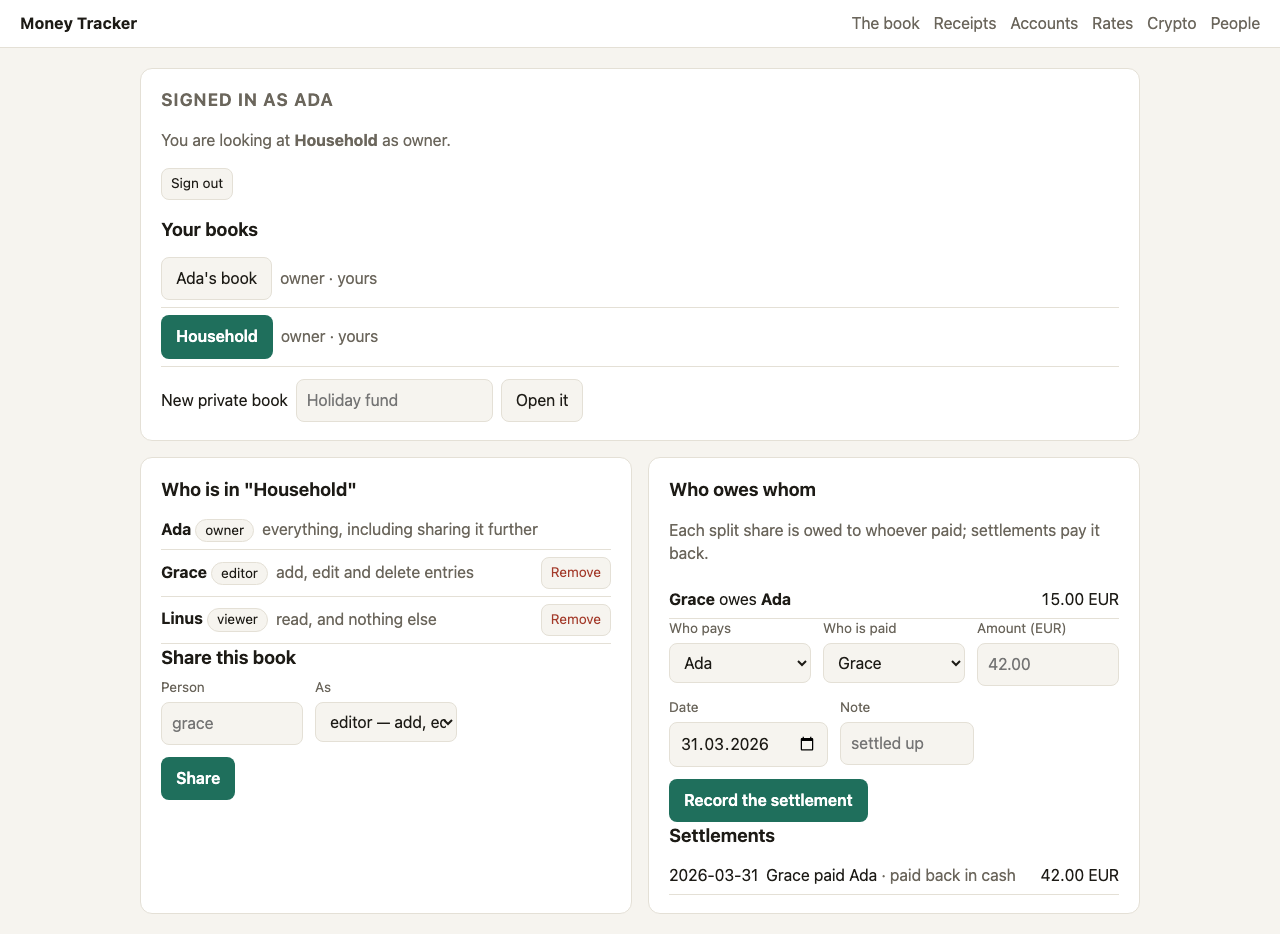Focus the settlement Amount (EUR) field
1280x934 pixels.
tap(1048, 664)
